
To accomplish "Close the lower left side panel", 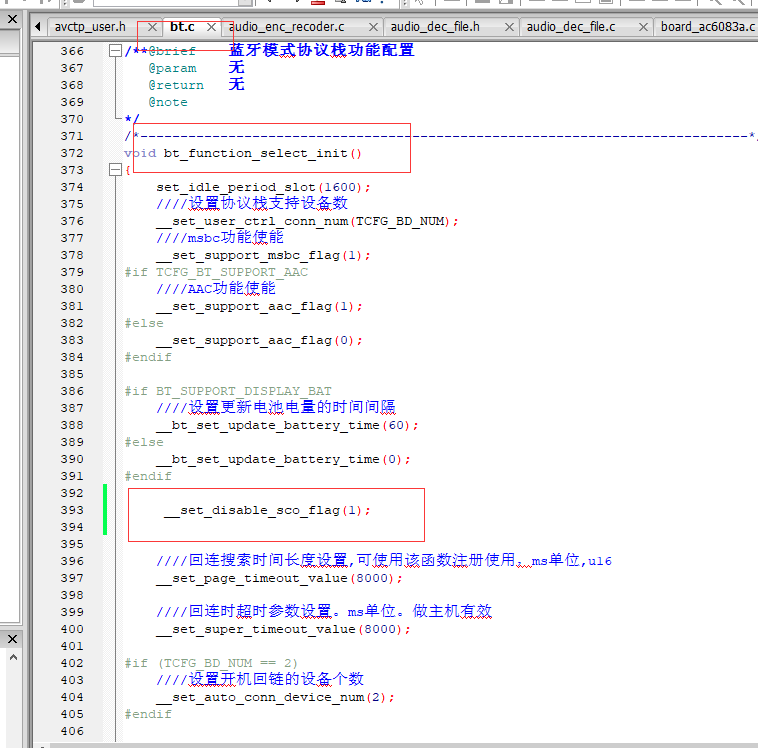I will pyautogui.click(x=13, y=639).
